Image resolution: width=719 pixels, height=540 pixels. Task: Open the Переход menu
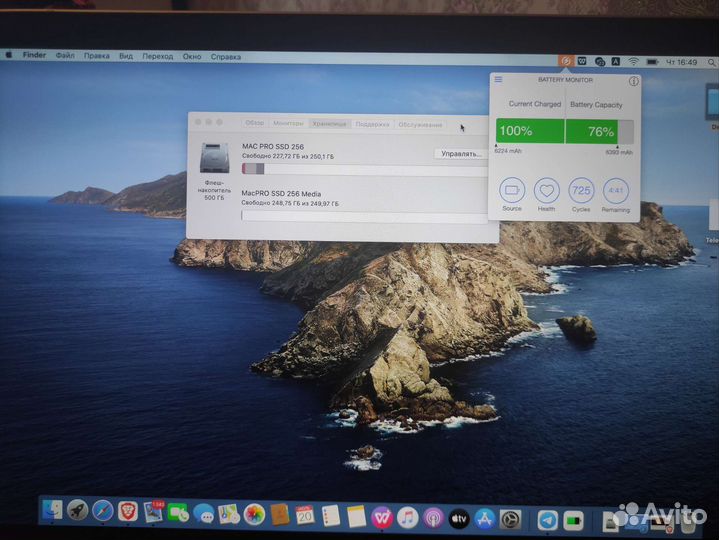coord(158,56)
